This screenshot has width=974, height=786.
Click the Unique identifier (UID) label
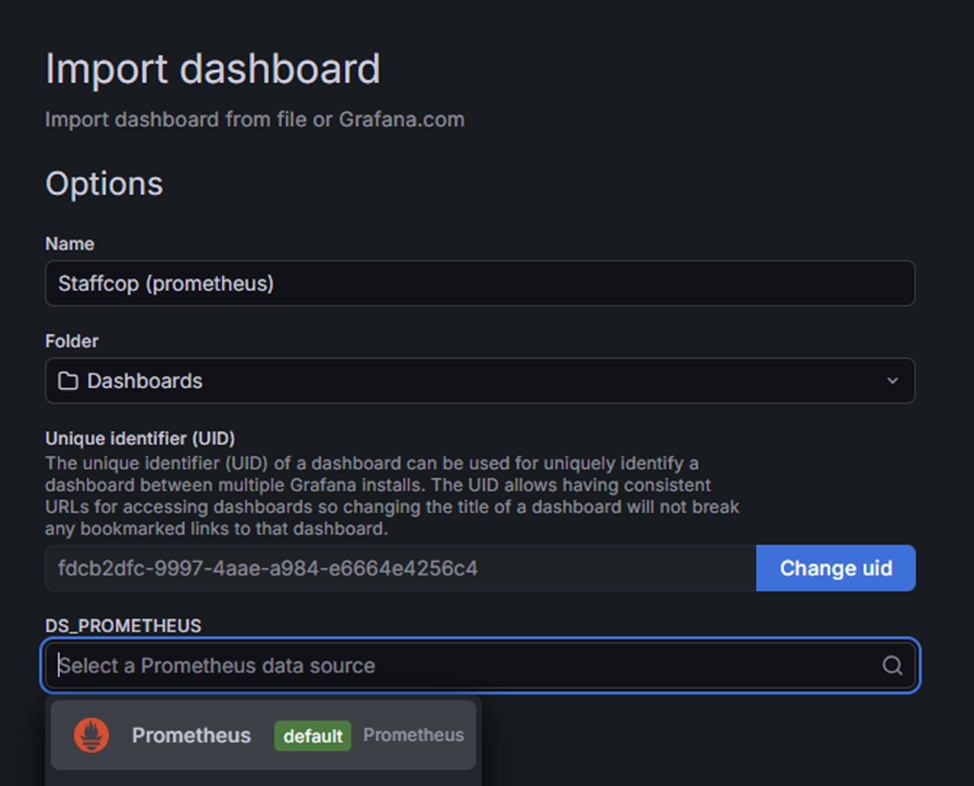pos(140,438)
